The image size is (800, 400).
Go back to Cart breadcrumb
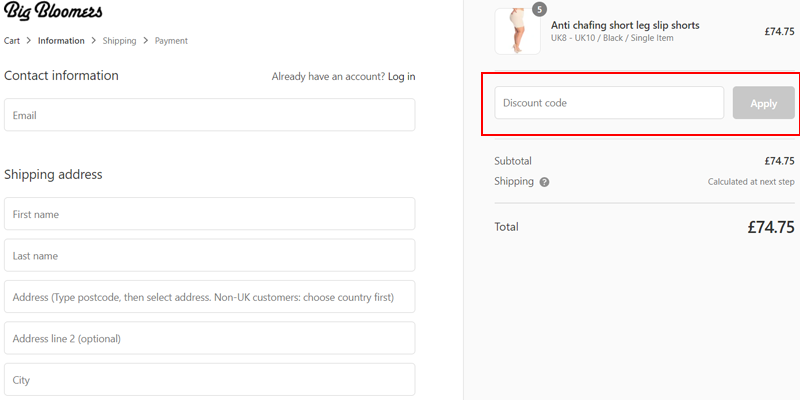coord(12,41)
